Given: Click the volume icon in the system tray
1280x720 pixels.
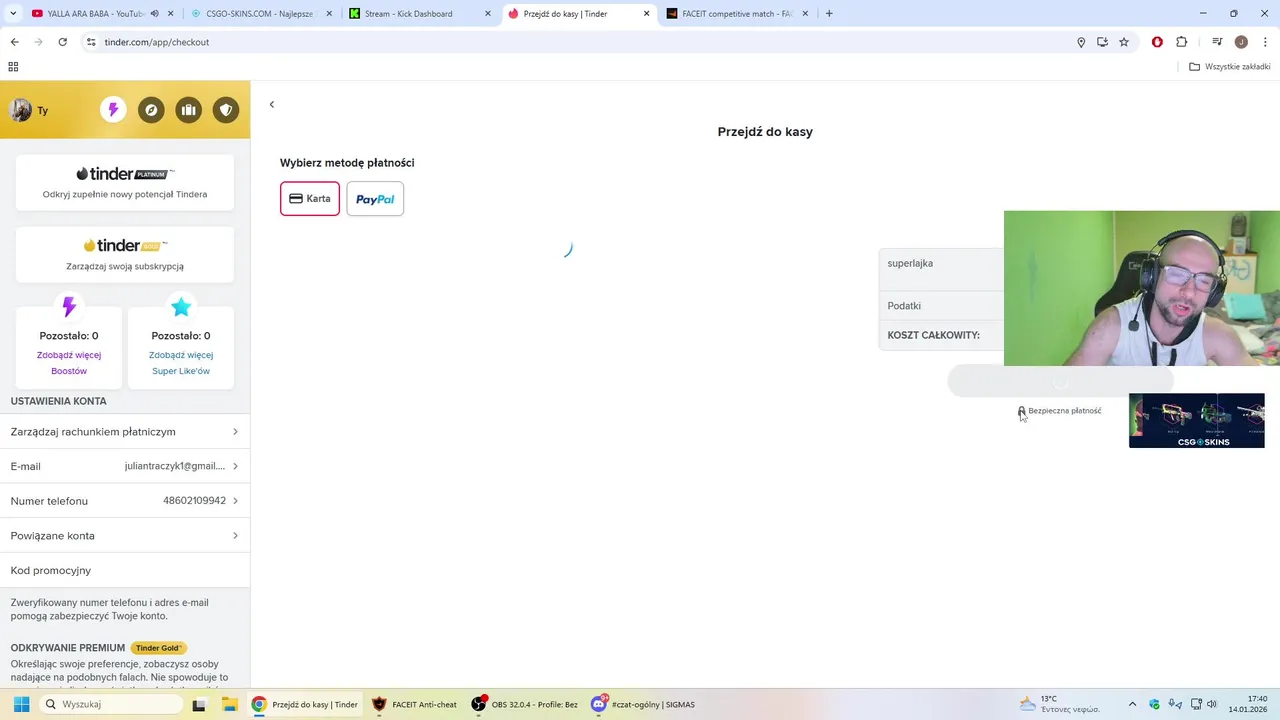Looking at the screenshot, I should click(1211, 704).
